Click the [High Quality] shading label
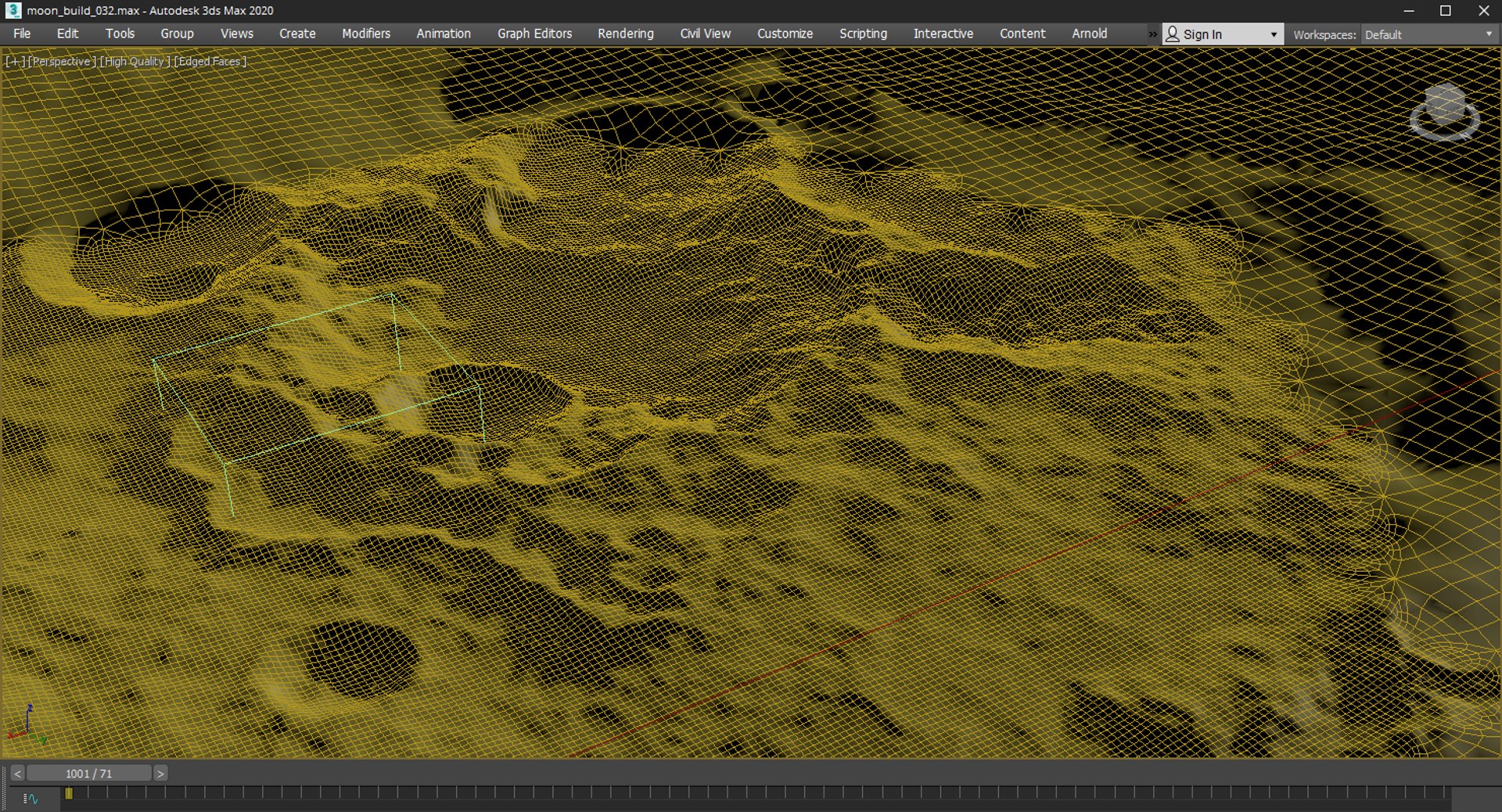Image resolution: width=1502 pixels, height=812 pixels. (135, 61)
